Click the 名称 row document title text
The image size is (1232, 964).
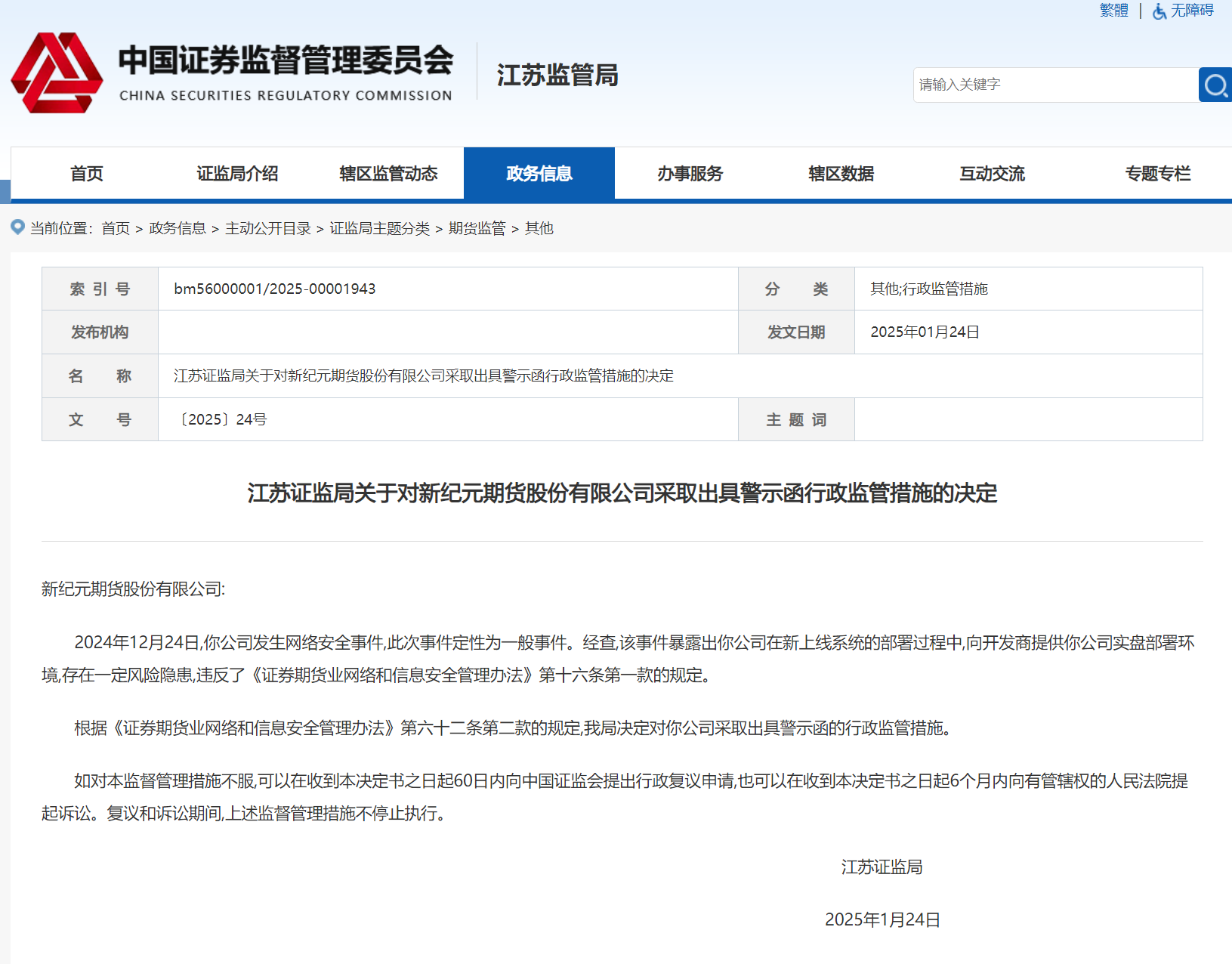point(424,375)
